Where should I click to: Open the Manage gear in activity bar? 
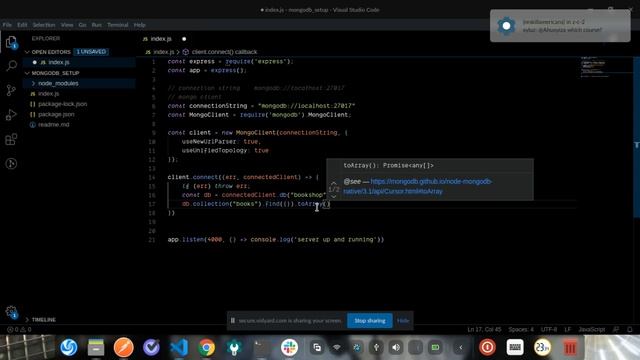tap(11, 312)
